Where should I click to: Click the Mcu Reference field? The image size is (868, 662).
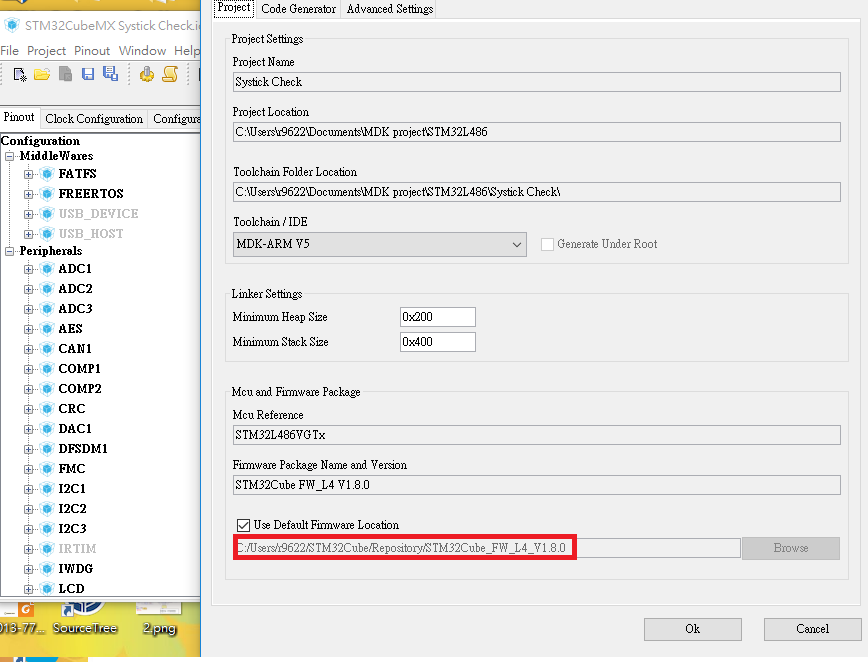536,435
